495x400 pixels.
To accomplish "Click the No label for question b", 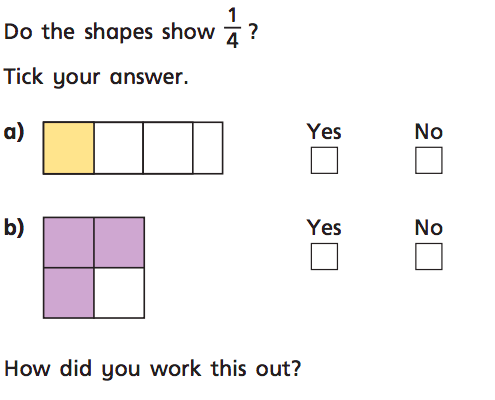I will (x=429, y=228).
